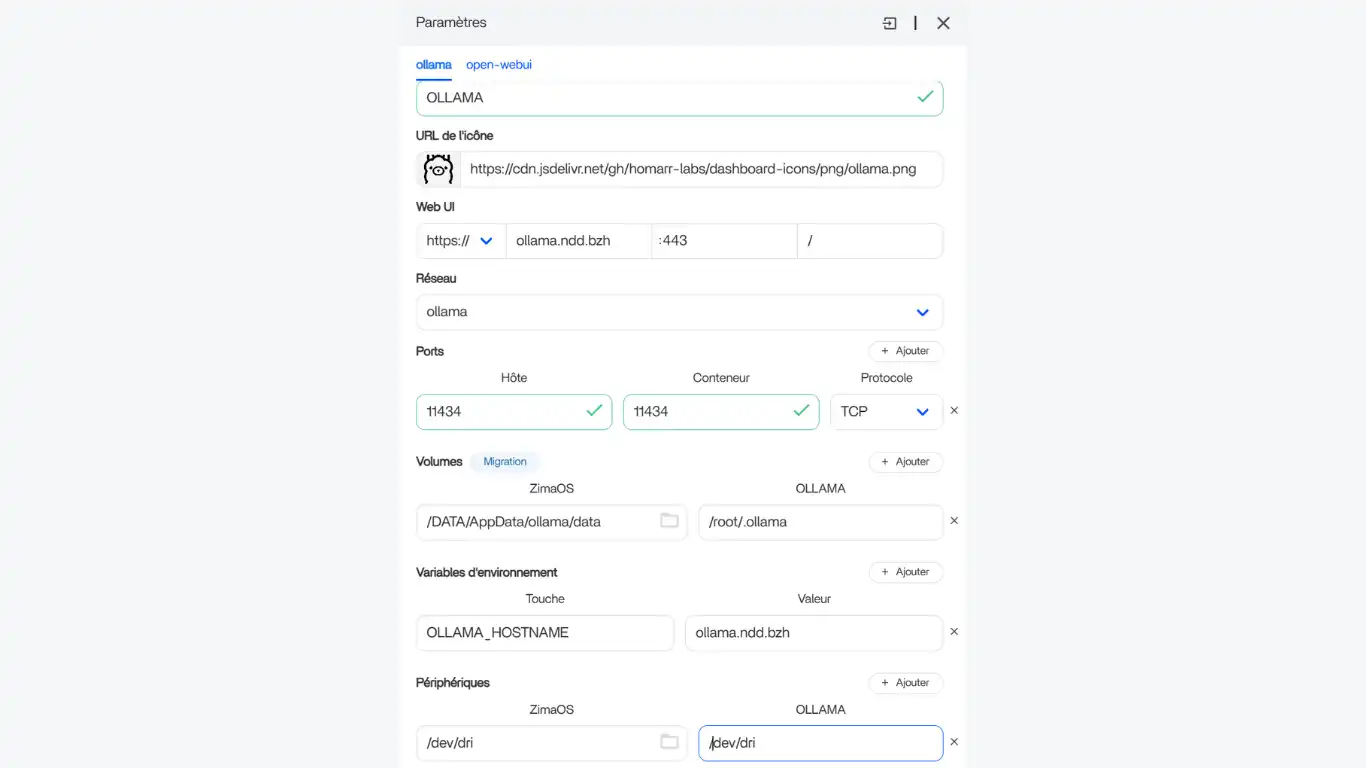Click the URL de l'icône label
The width and height of the screenshot is (1366, 768).
[x=455, y=136]
